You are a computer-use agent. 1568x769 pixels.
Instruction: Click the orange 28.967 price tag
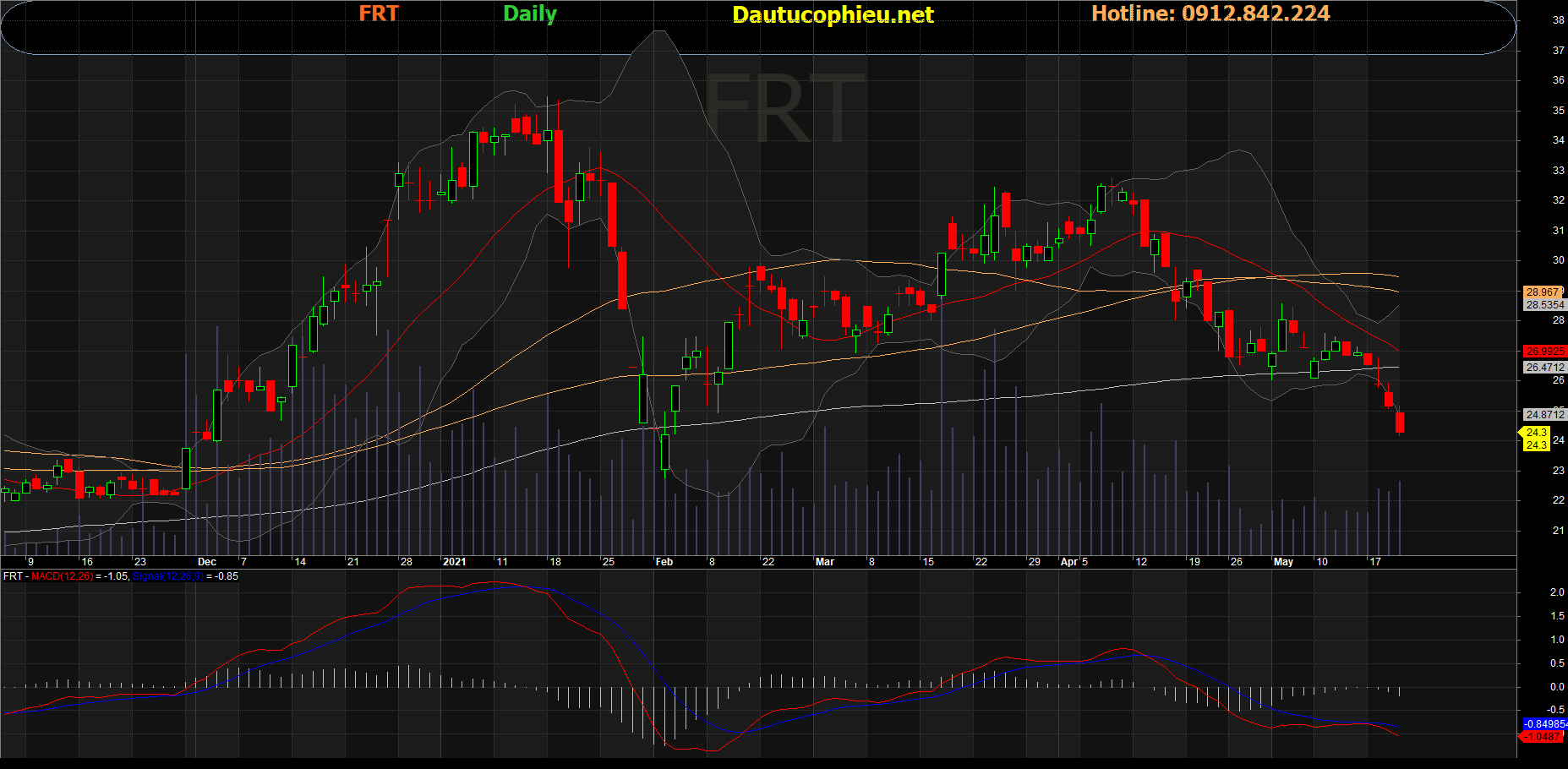coord(1543,292)
